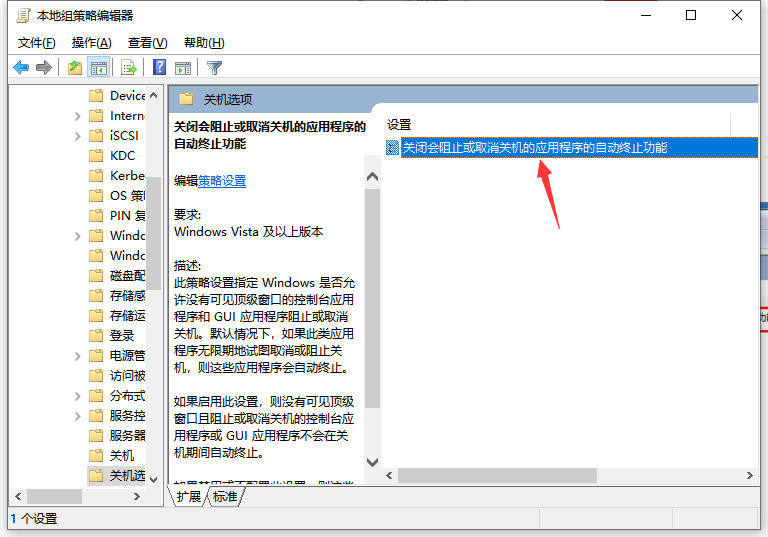Toggle the show/hide action pane icon

coord(183,68)
